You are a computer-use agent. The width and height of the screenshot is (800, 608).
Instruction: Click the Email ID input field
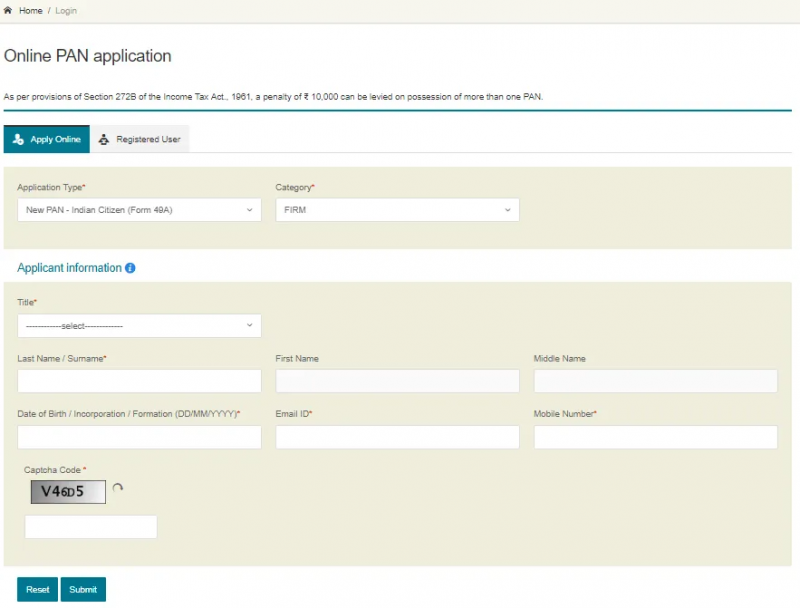397,437
